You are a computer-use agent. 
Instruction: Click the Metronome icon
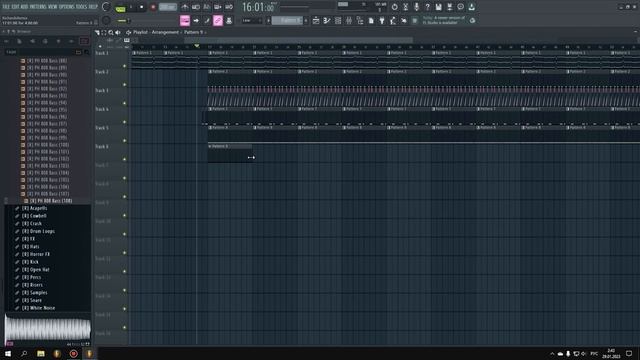[185, 7]
